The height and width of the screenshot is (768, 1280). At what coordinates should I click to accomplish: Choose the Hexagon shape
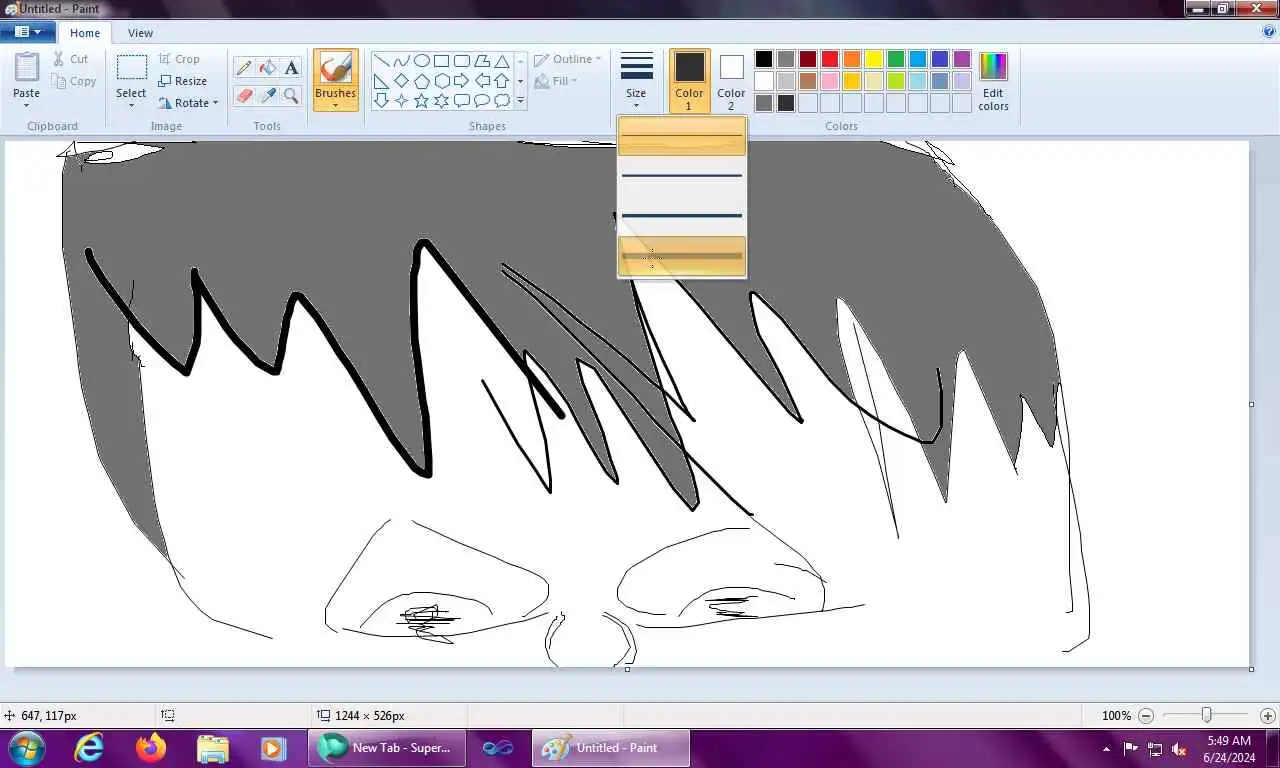coord(441,81)
